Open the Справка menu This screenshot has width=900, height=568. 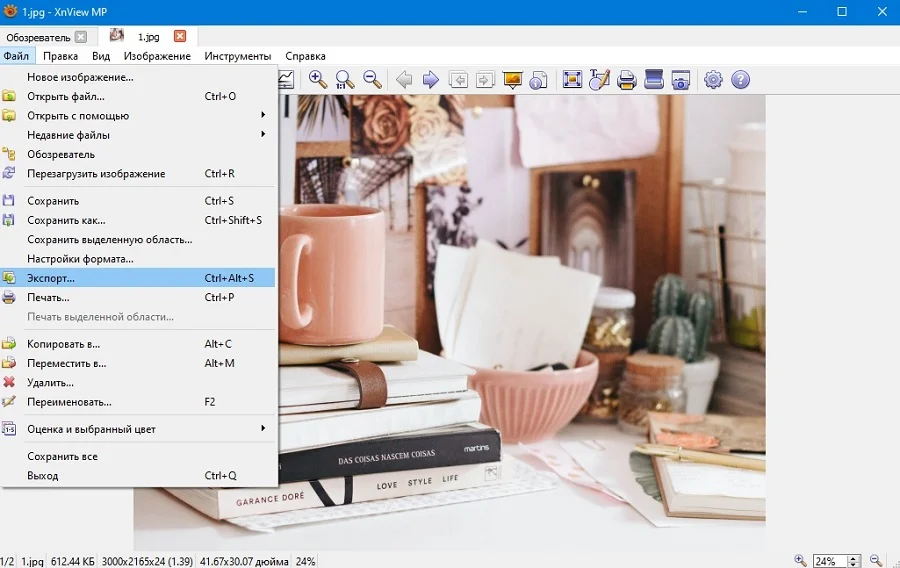pyautogui.click(x=305, y=56)
